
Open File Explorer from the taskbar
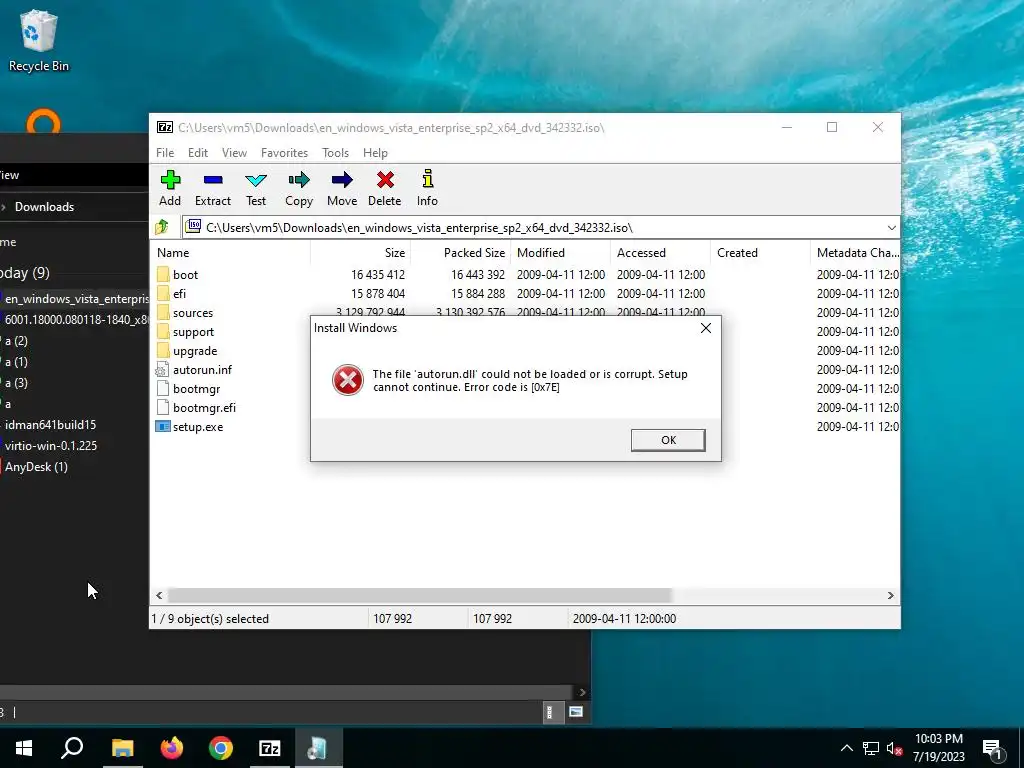122,748
